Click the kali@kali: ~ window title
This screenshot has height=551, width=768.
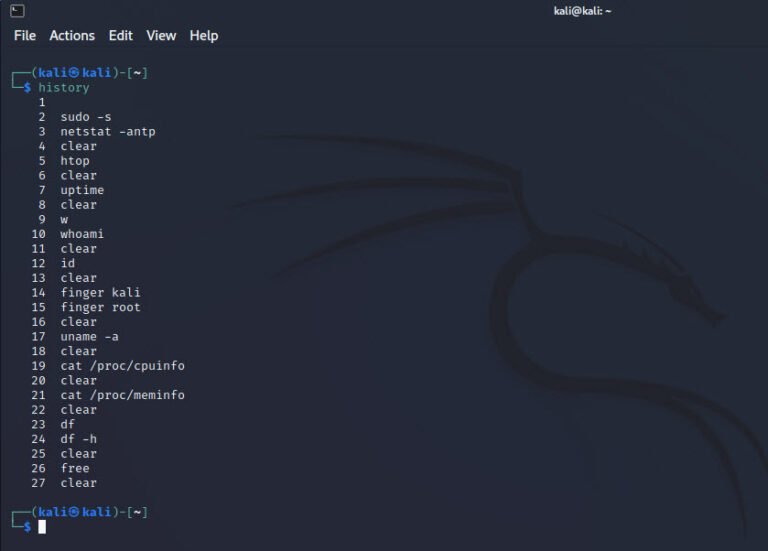[x=582, y=11]
